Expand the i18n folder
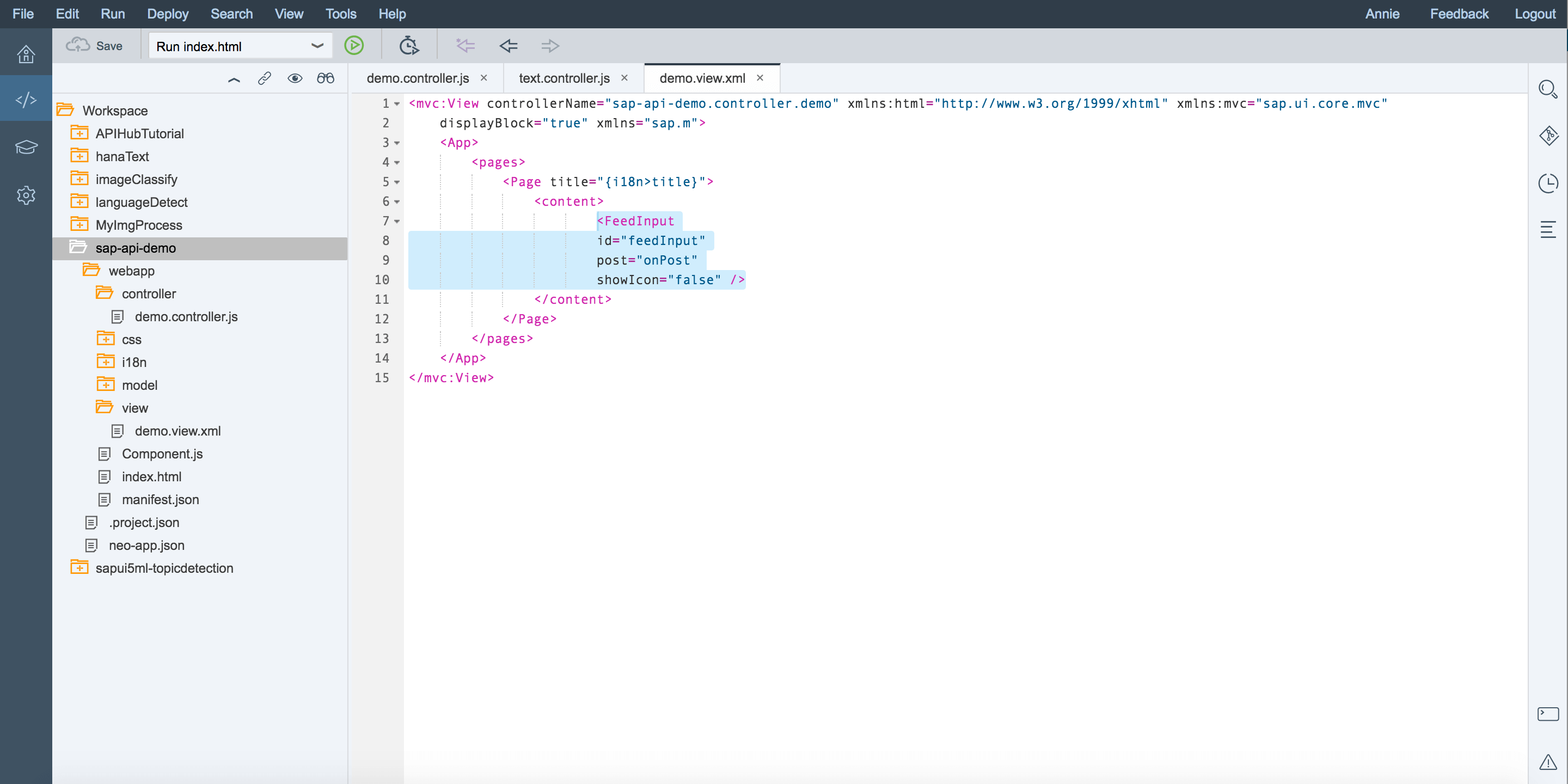This screenshot has width=1568, height=784. point(105,361)
